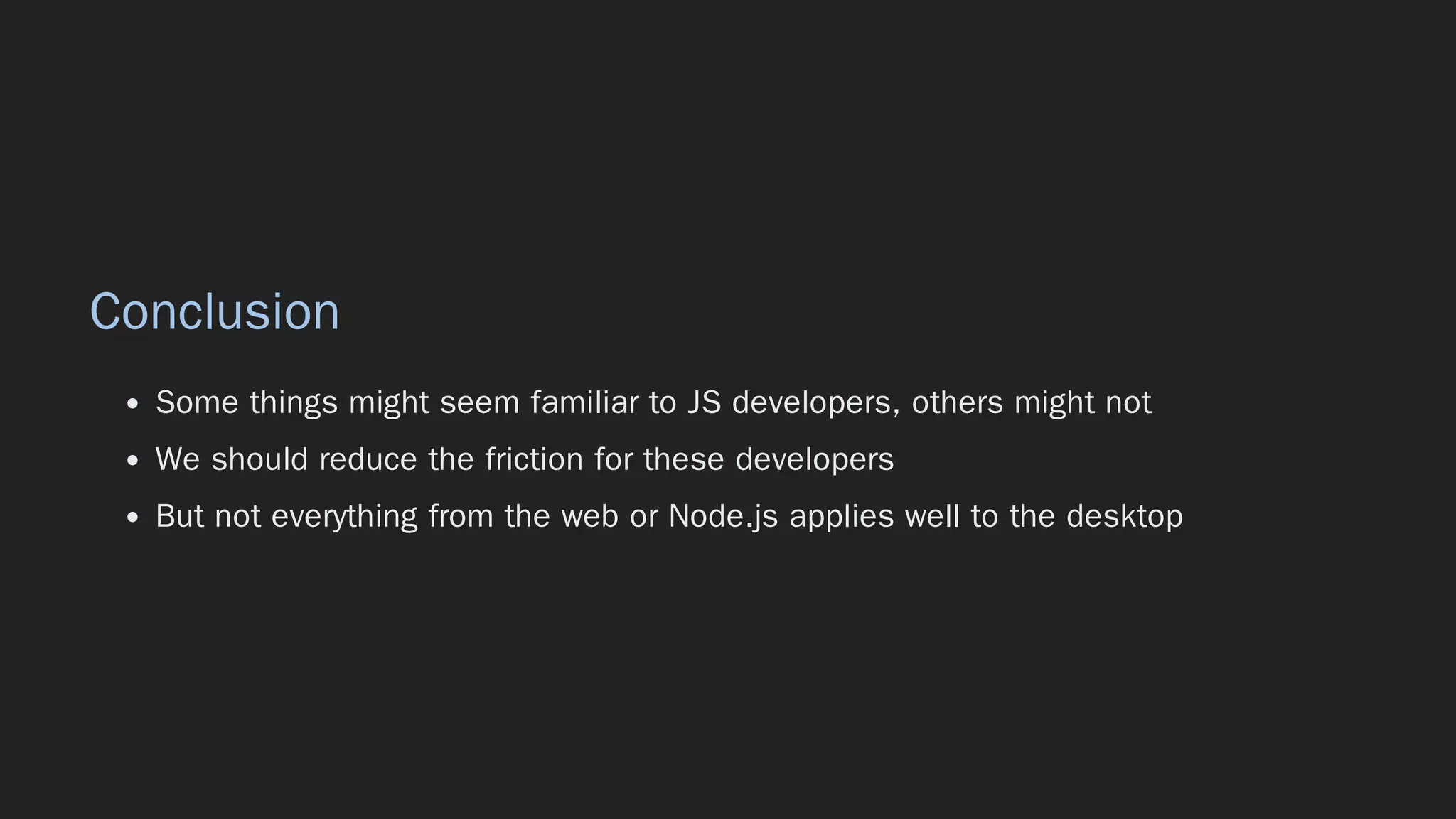
Task: Click the third bullet about Node.js and desktop
Action: pos(669,517)
